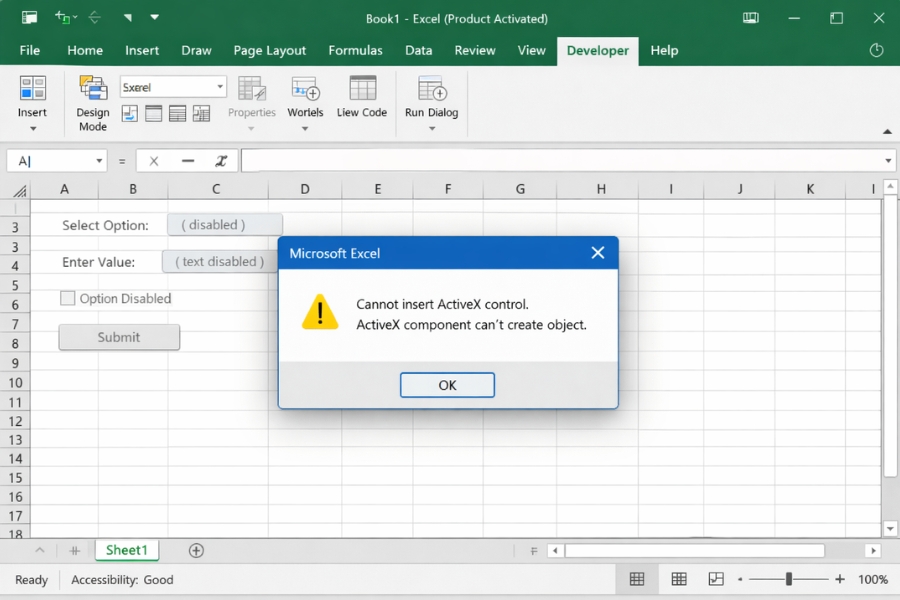900x600 pixels.
Task: Click the Normal view icon in status bar
Action: tap(637, 578)
